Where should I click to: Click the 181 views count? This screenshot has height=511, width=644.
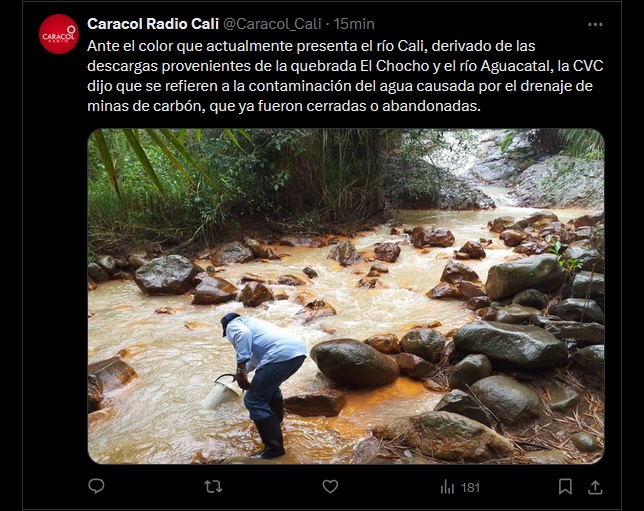tap(470, 488)
